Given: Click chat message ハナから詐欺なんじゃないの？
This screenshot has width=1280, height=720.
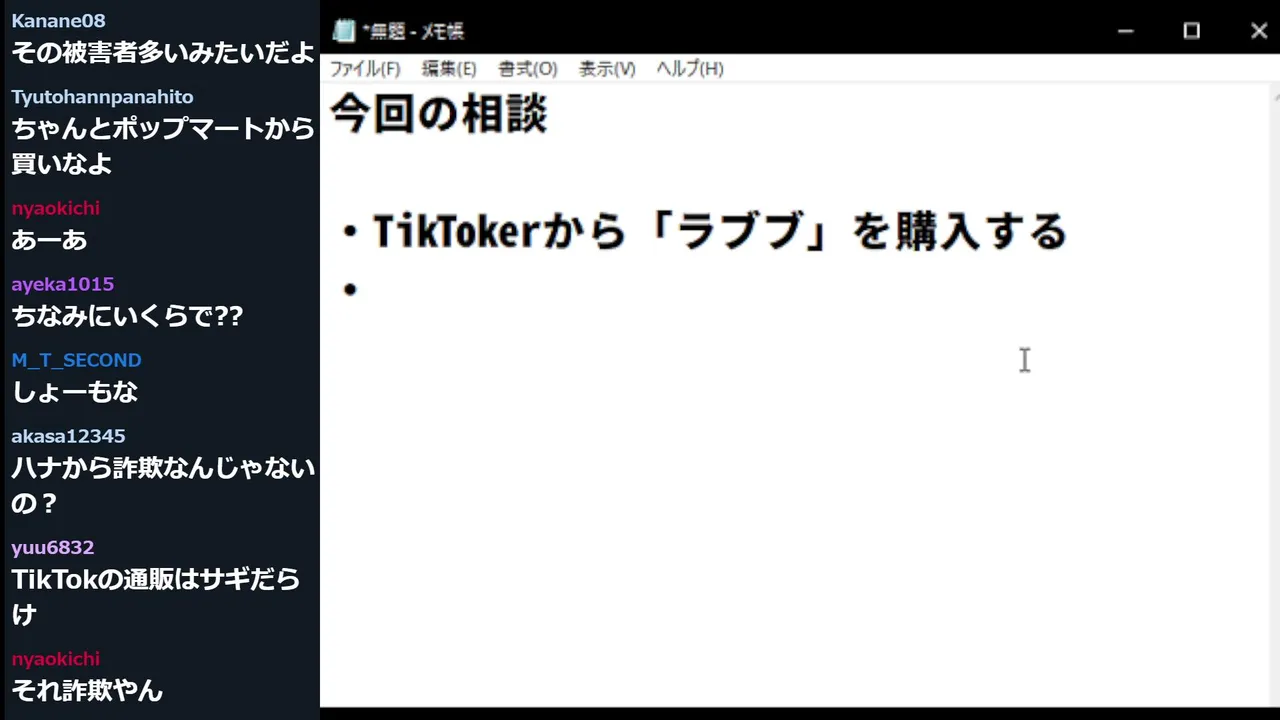Looking at the screenshot, I should click(x=163, y=485).
